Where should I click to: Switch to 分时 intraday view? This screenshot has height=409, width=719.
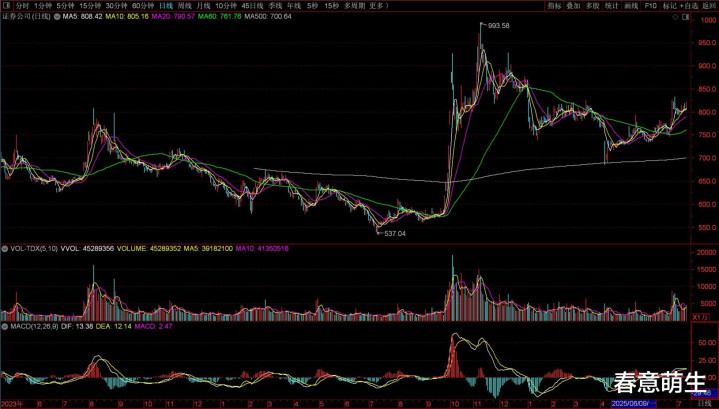pyautogui.click(x=21, y=6)
